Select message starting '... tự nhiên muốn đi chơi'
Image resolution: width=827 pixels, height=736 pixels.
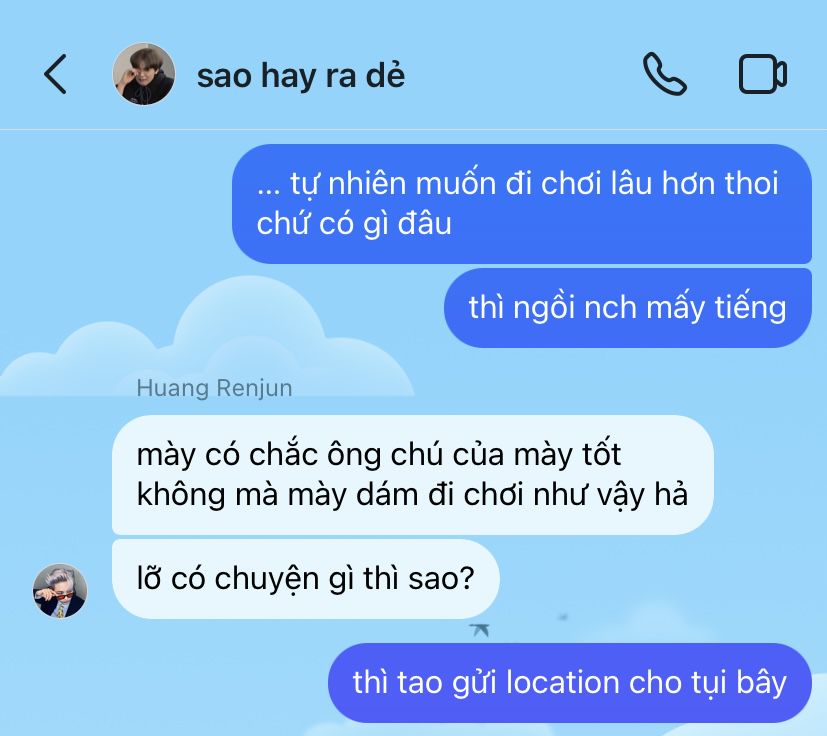(x=522, y=204)
